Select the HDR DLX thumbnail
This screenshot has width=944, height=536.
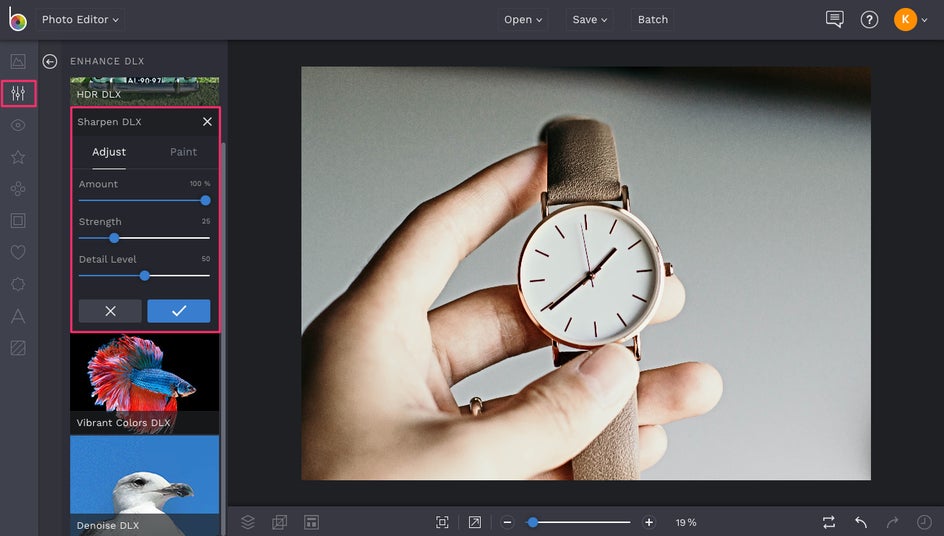tap(144, 92)
